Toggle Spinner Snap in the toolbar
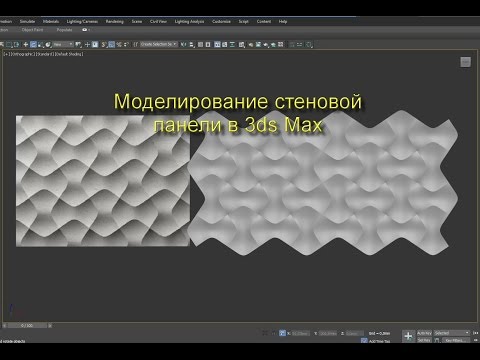 (126, 44)
